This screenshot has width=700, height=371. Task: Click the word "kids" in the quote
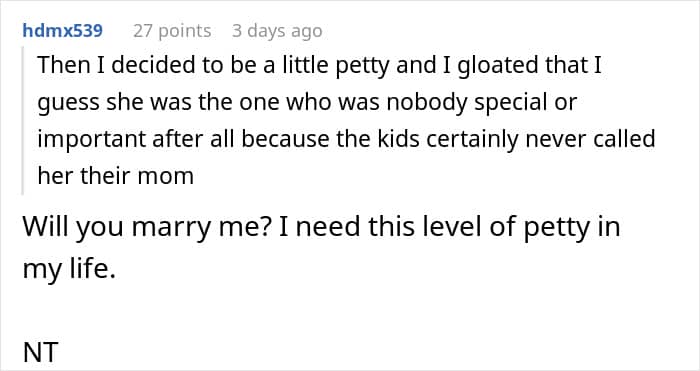coord(399,139)
